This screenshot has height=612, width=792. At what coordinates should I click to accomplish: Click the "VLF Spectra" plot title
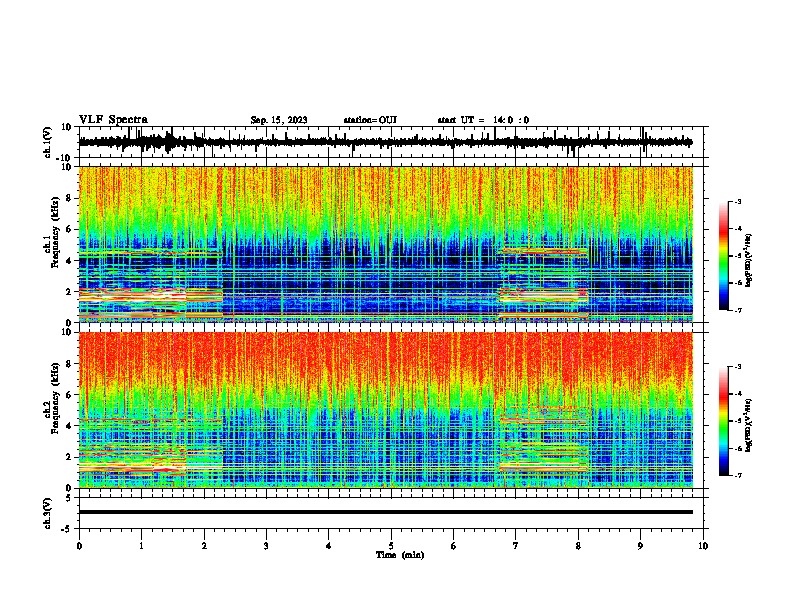tap(113, 120)
